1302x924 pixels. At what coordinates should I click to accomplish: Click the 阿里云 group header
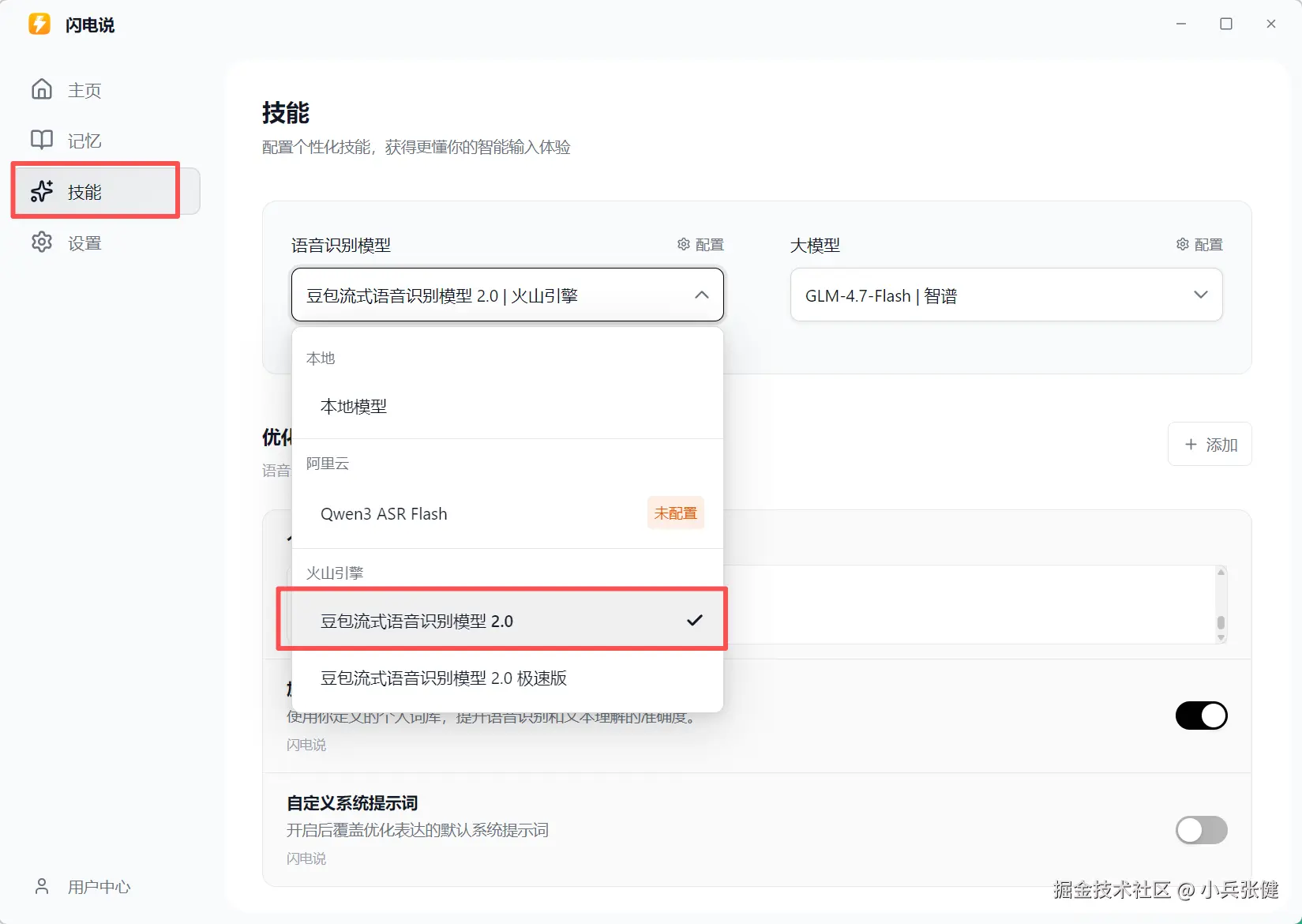[328, 464]
